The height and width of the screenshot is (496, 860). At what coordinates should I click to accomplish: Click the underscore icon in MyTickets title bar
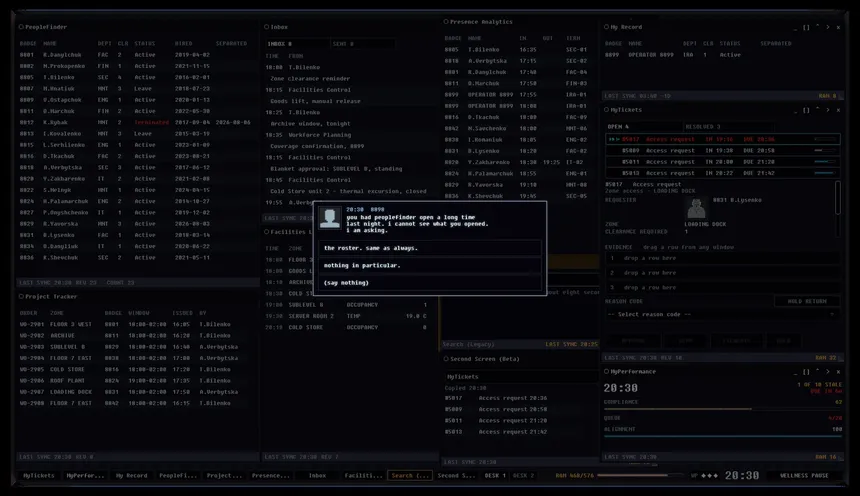[x=795, y=111]
